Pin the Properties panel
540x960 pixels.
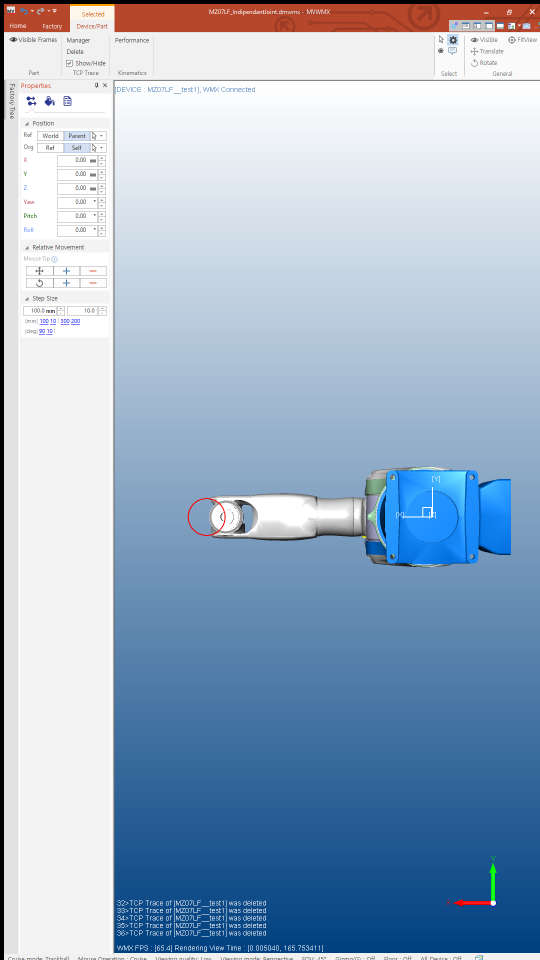coord(96,86)
